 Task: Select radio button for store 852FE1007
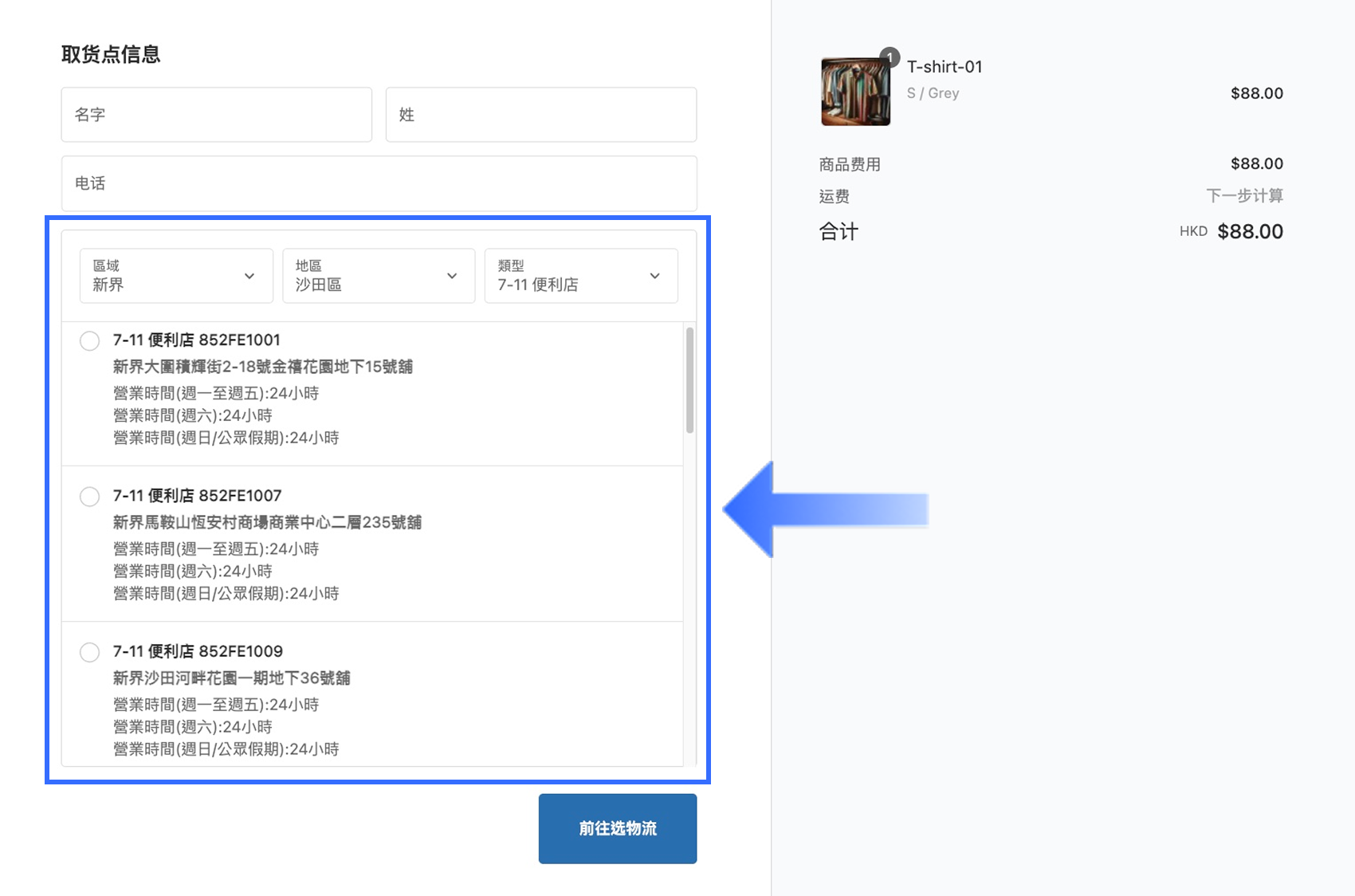tap(90, 497)
